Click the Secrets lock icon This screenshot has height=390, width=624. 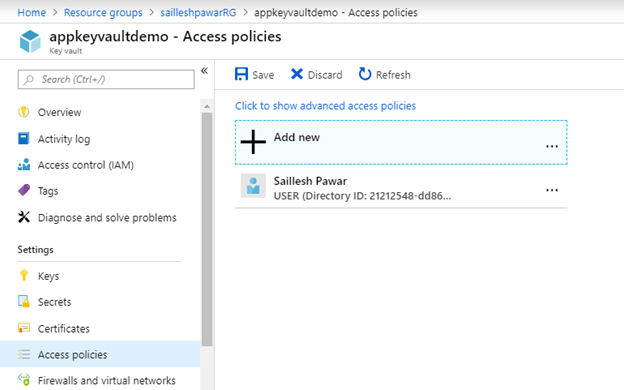(24, 301)
